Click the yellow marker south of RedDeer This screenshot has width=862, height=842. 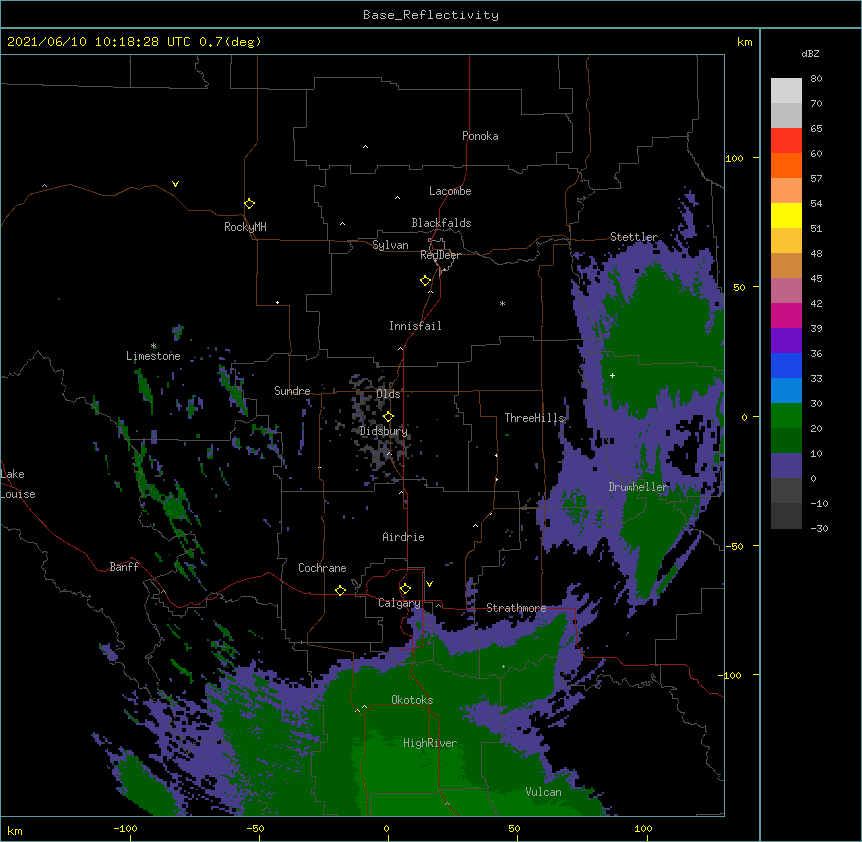click(426, 281)
